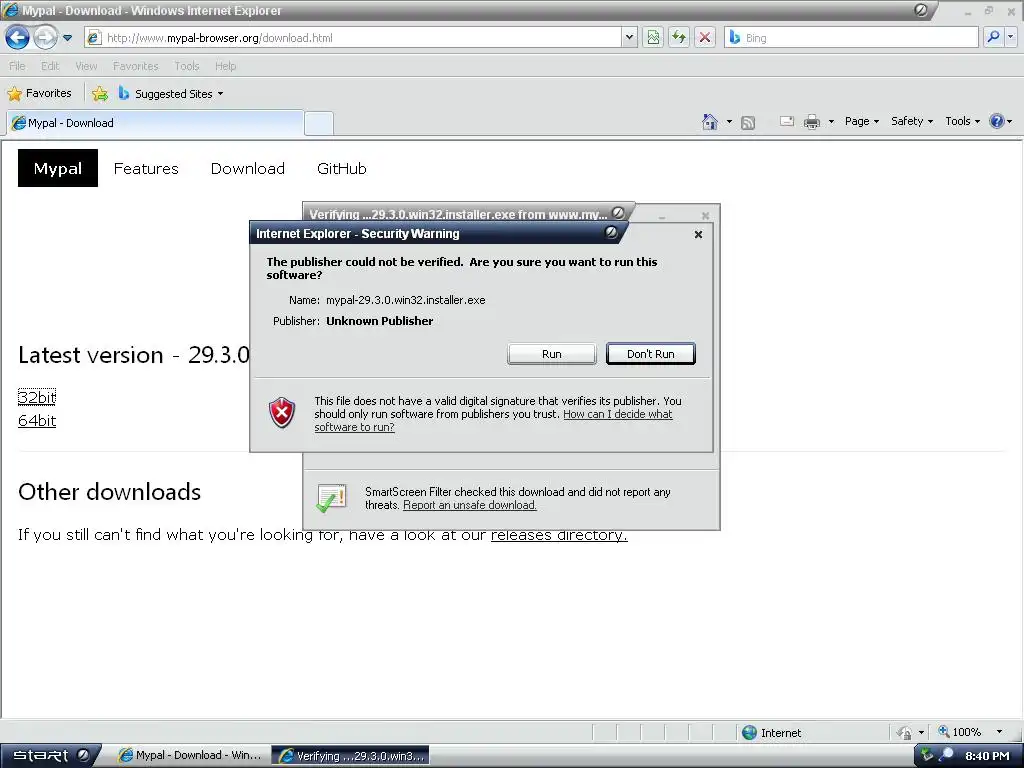Click the Don't Run button
1024x768 pixels.
point(650,354)
